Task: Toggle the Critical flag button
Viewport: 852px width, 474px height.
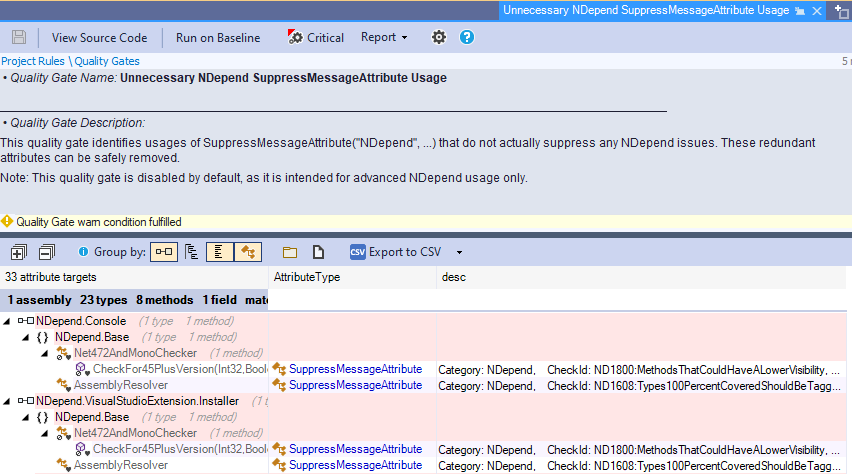Action: (x=315, y=38)
